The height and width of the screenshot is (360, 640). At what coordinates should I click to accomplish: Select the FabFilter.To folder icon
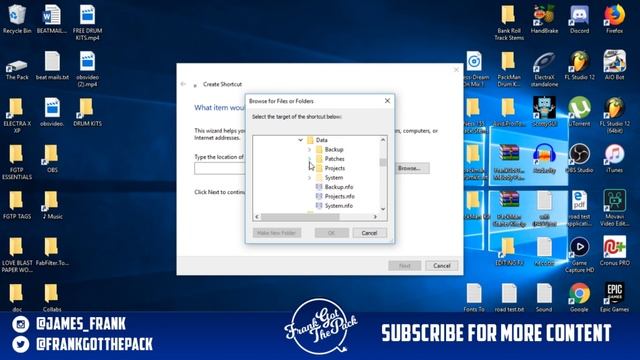(x=52, y=251)
